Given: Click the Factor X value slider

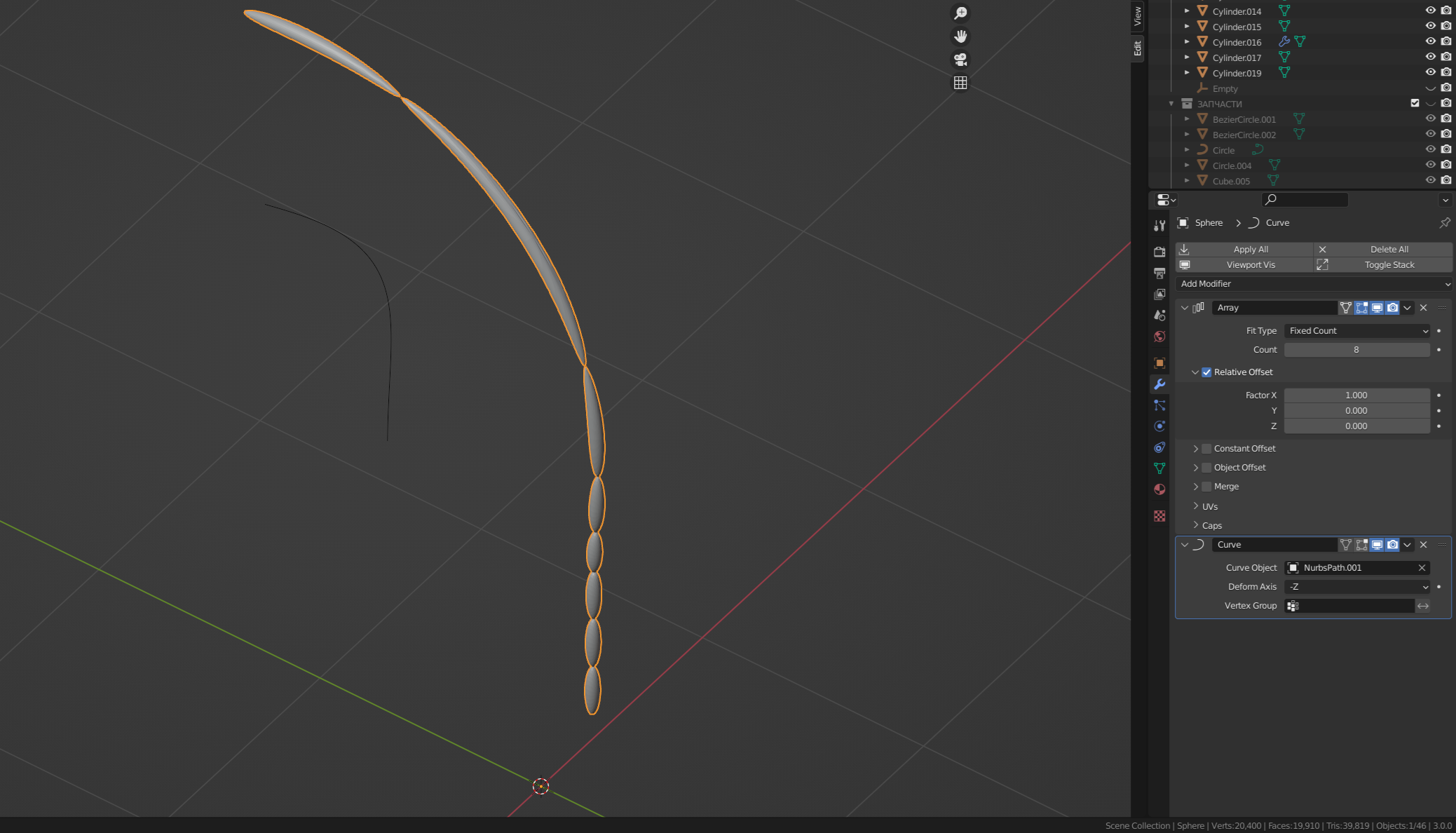Looking at the screenshot, I should tap(1356, 395).
